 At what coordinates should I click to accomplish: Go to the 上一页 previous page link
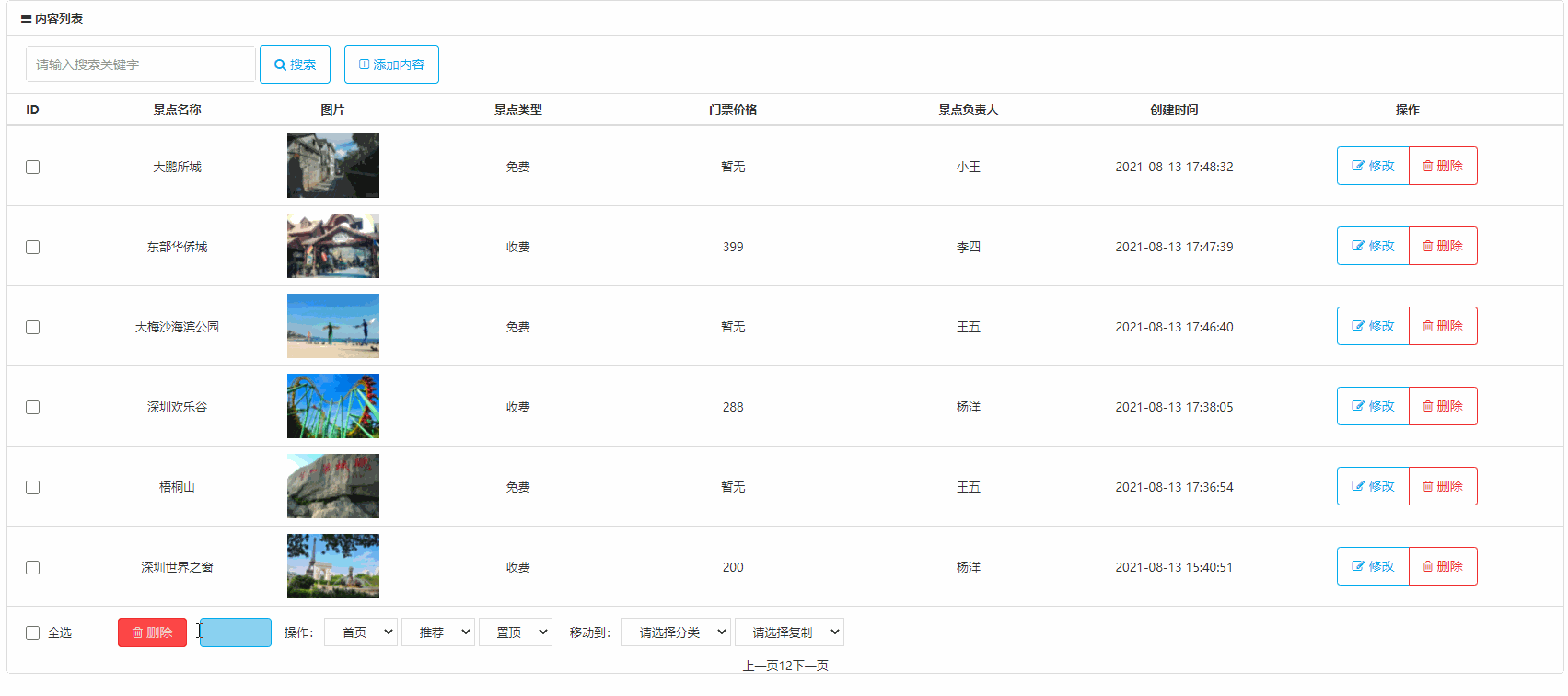[x=761, y=666]
